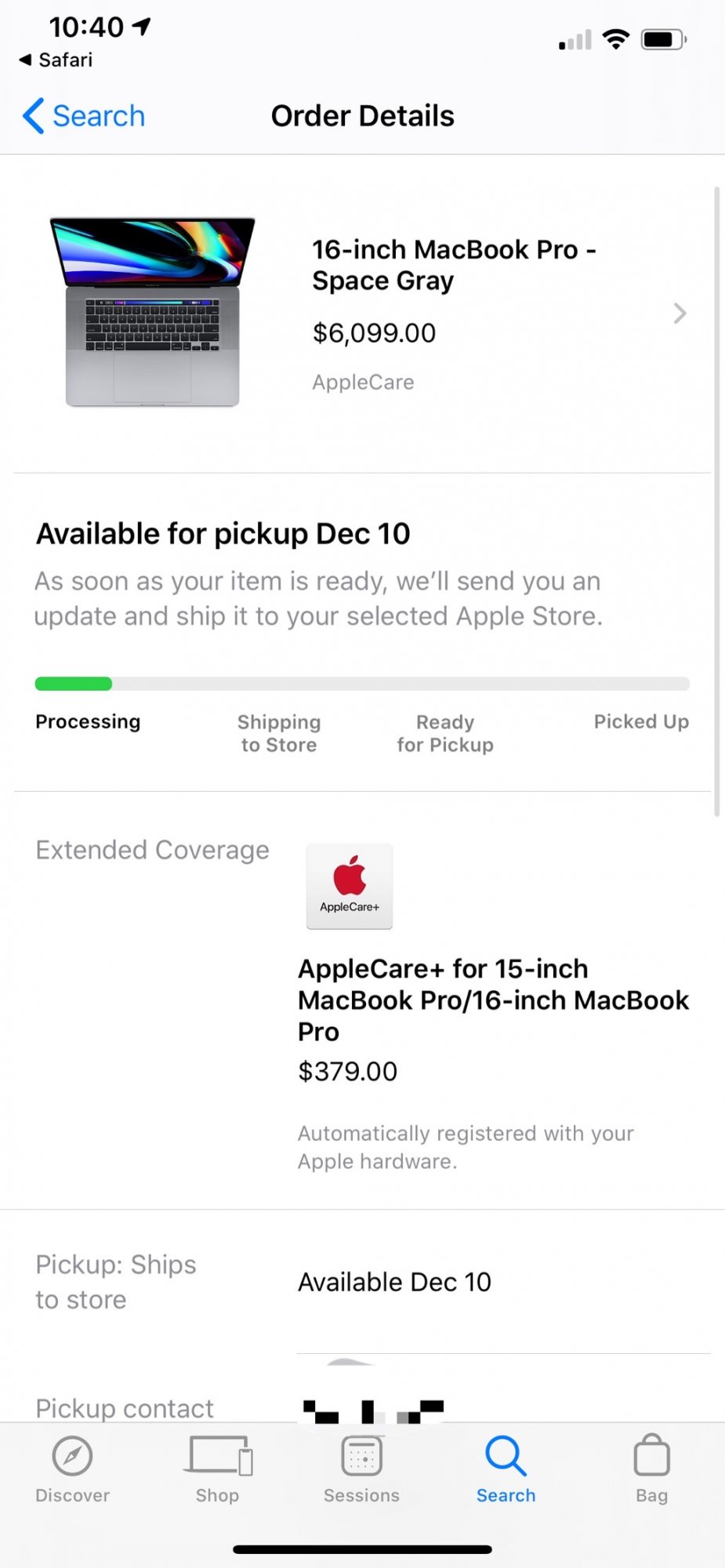This screenshot has width=725, height=1568.
Task: Tap AppleCare+ for 15-inch MacBook Pro title
Action: [493, 1000]
